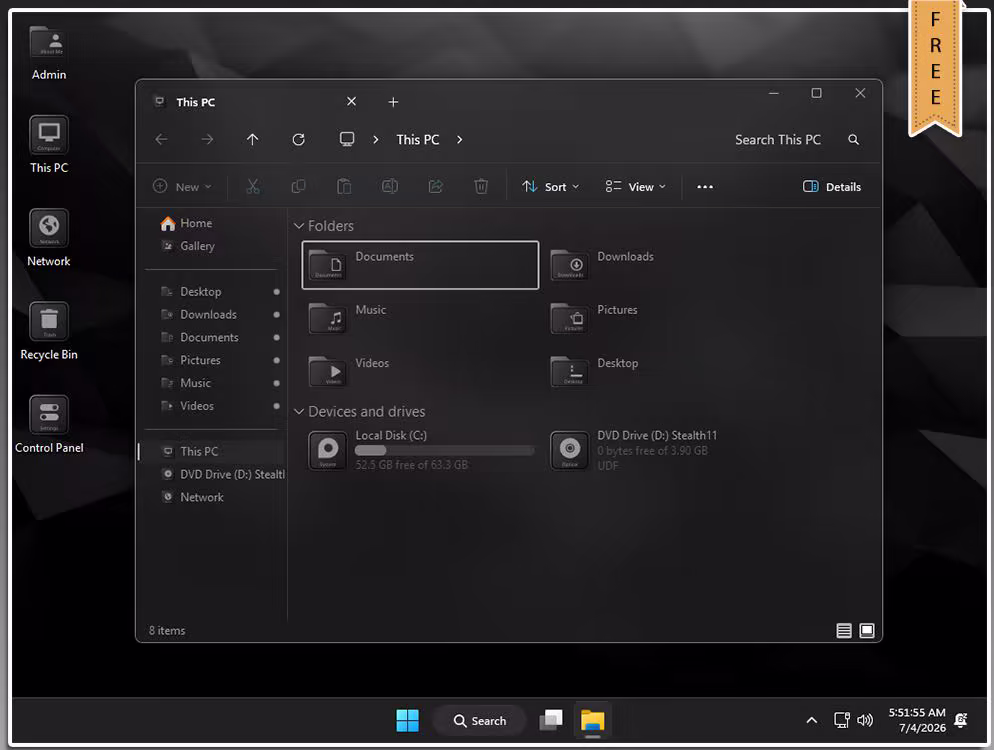This screenshot has height=750, width=994.
Task: Select DVD Drive (D:) in navigation pane
Action: [x=212, y=474]
